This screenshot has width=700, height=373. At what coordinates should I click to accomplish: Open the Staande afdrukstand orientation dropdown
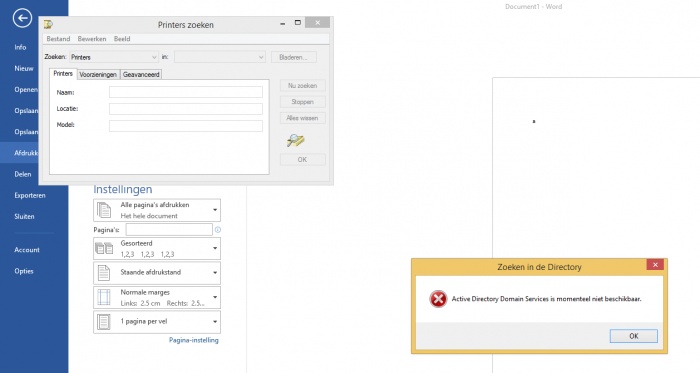click(x=157, y=273)
